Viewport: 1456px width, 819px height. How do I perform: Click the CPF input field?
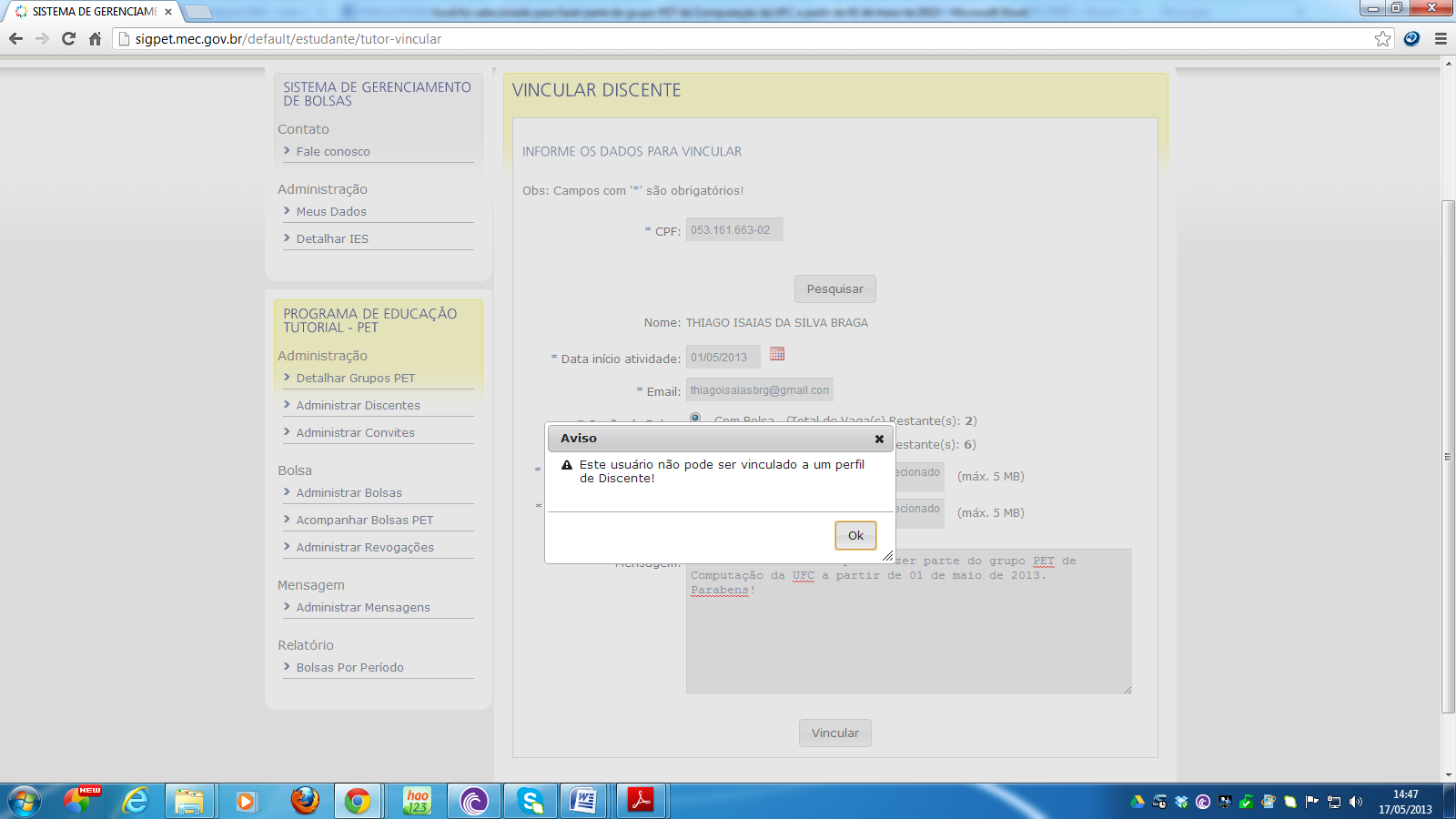pyautogui.click(x=734, y=230)
